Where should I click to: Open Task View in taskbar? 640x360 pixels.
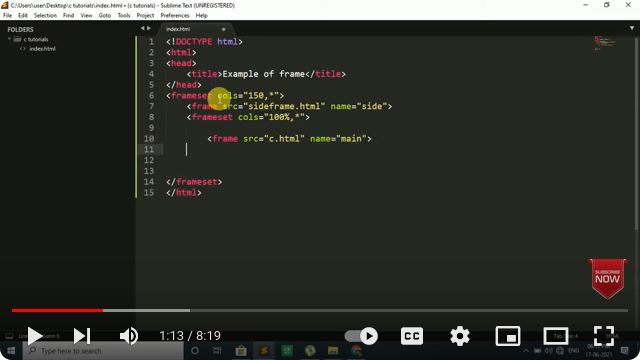point(217,351)
